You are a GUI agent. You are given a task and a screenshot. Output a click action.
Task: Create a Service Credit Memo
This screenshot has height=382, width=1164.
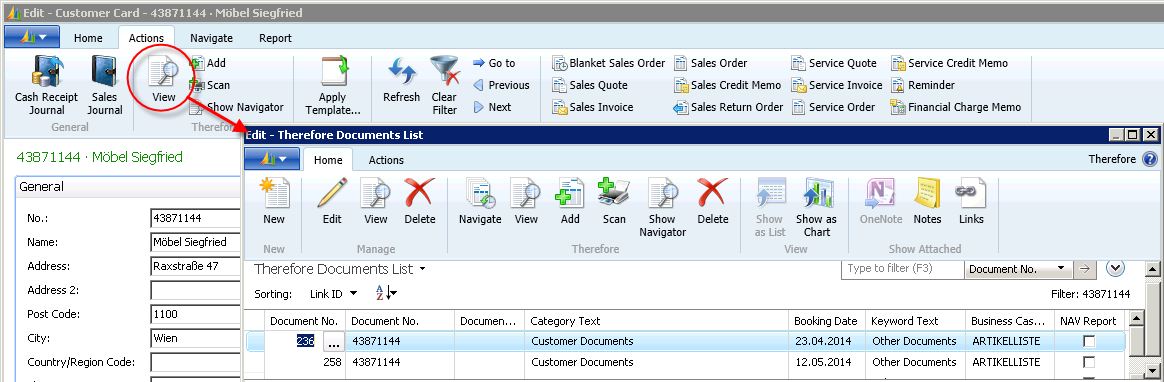tap(949, 63)
